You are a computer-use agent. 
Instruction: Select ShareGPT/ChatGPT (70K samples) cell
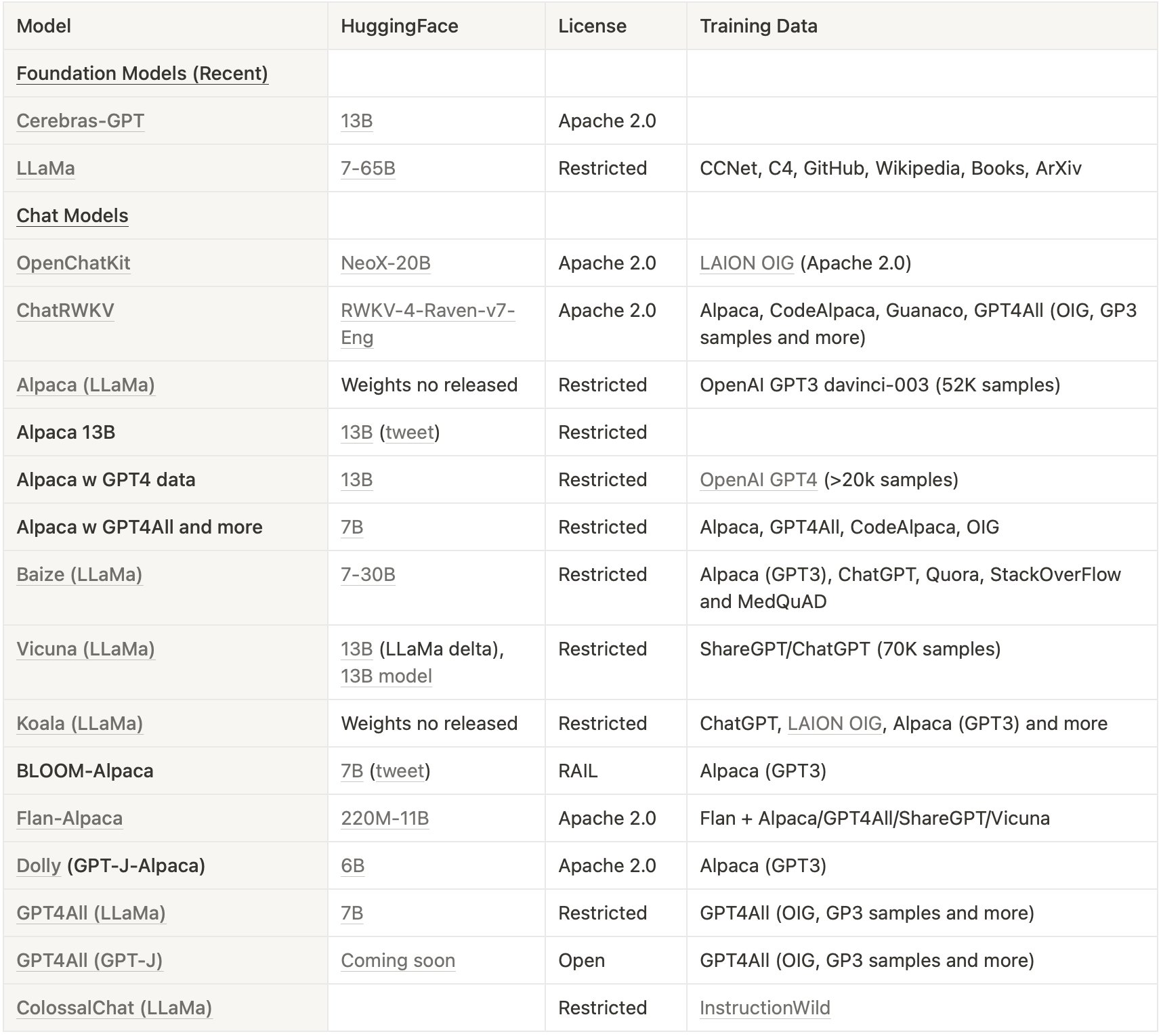coord(922,662)
